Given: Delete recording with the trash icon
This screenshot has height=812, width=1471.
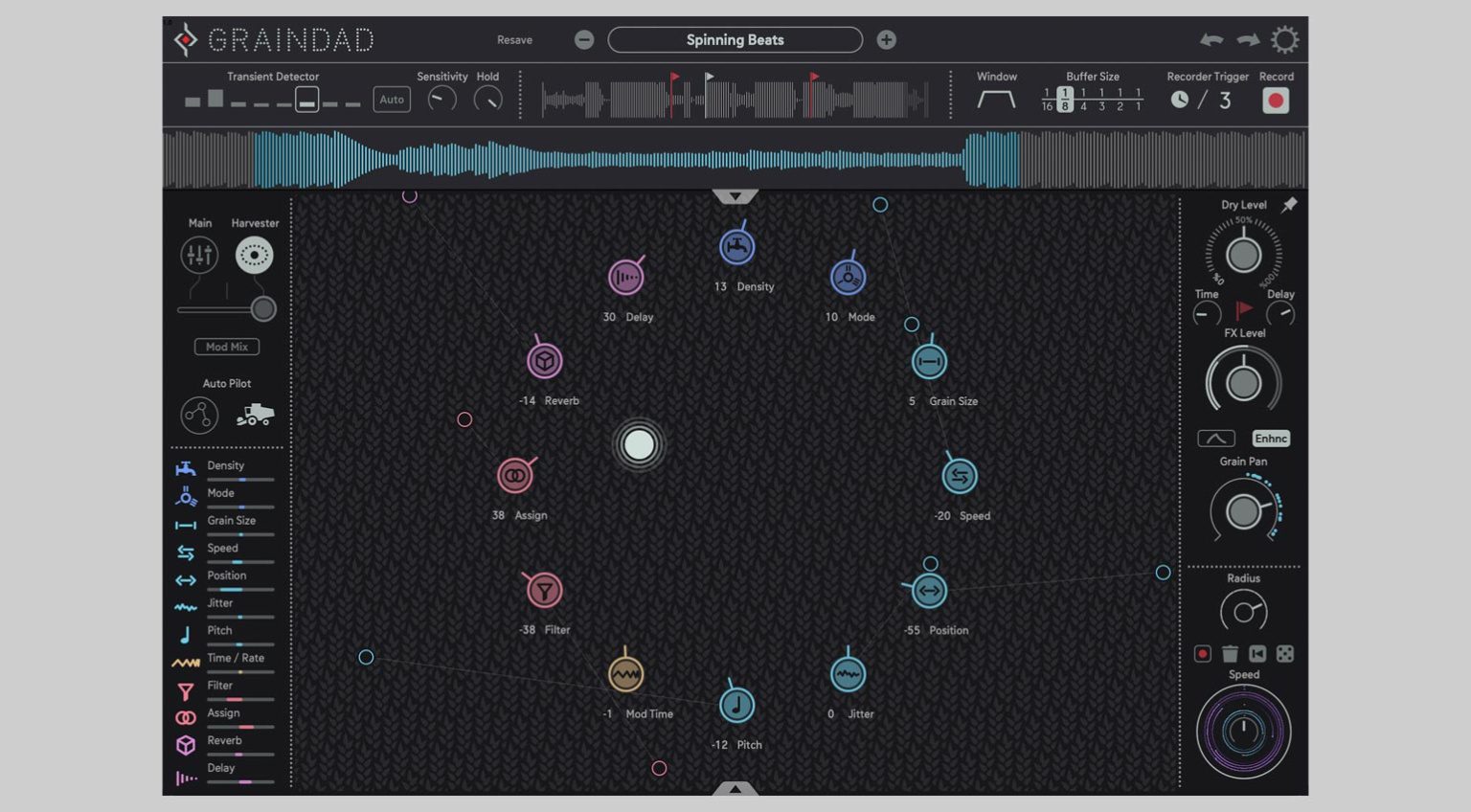Looking at the screenshot, I should 1230,654.
